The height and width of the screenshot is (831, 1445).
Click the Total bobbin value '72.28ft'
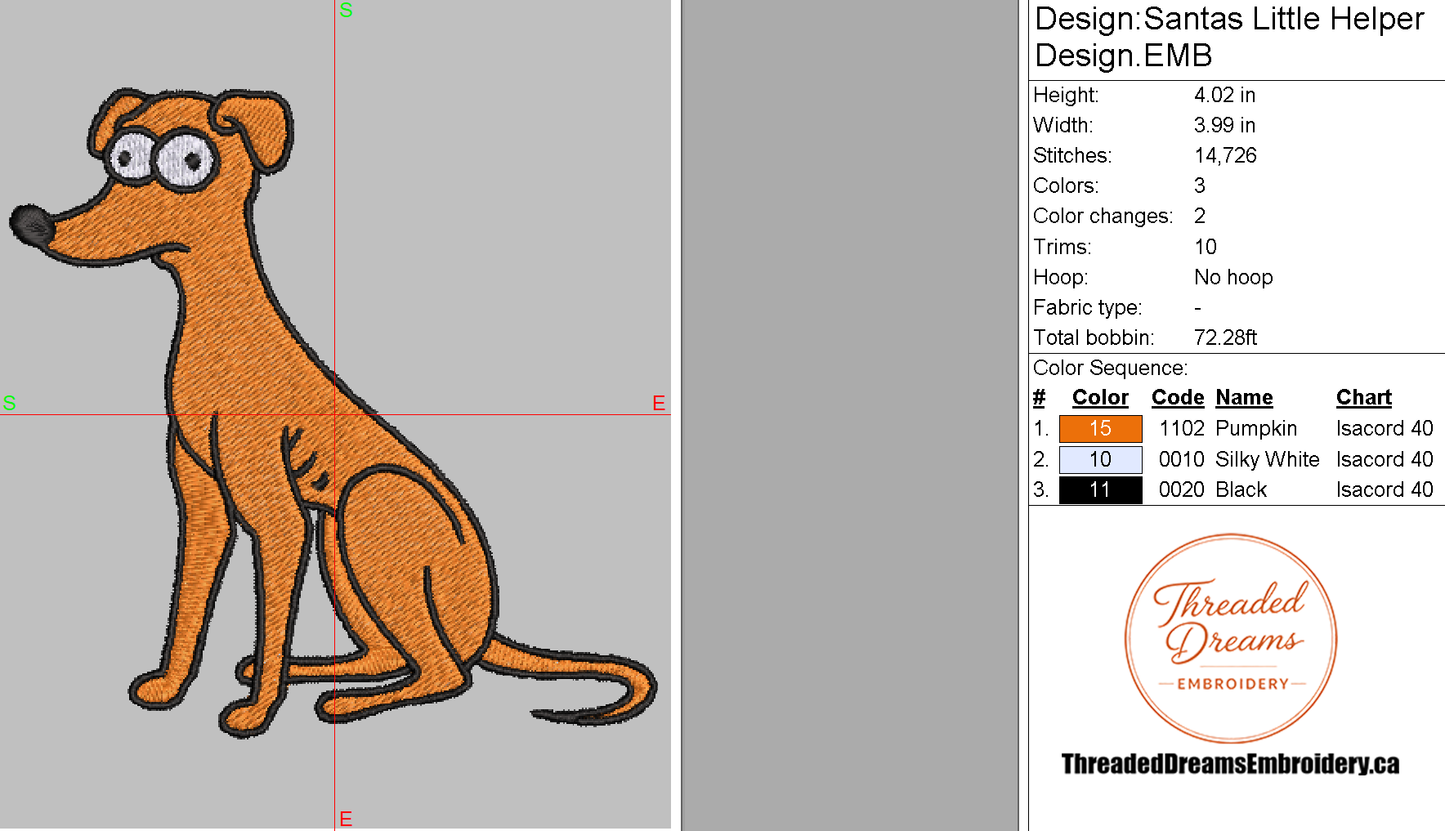point(1227,338)
